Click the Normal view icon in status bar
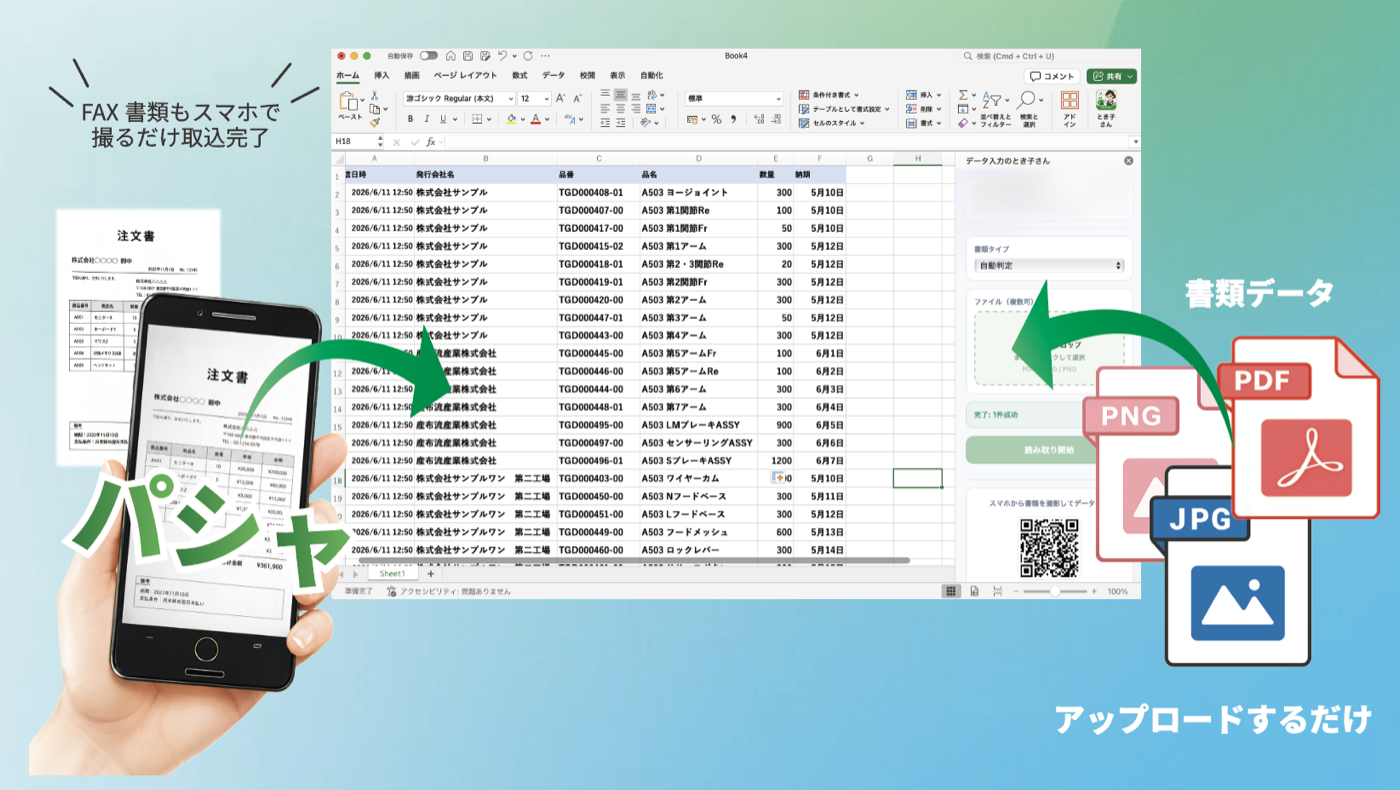Screen dimensions: 1400x790 [951, 592]
